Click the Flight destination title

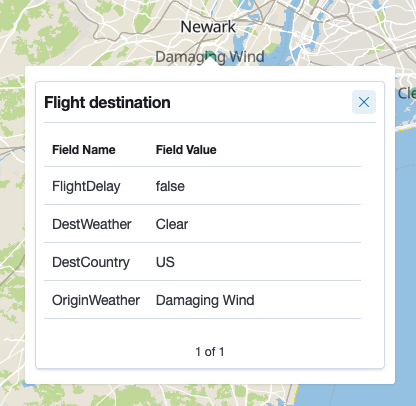[x=107, y=102]
